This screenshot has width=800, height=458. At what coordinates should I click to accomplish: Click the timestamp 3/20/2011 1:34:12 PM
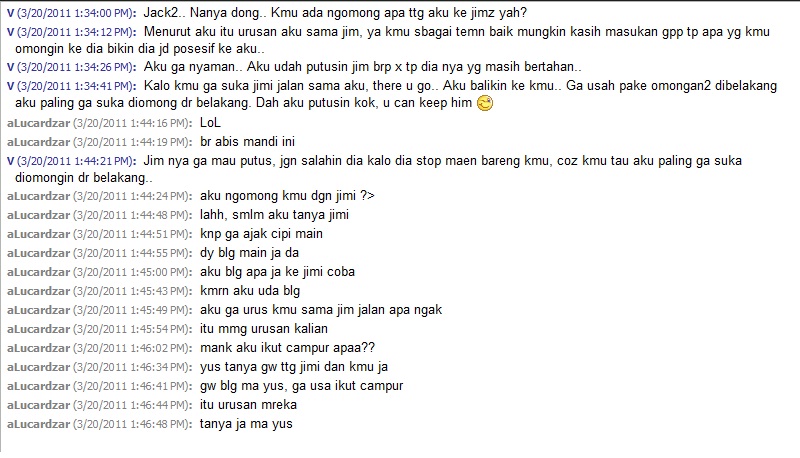pyautogui.click(x=75, y=32)
